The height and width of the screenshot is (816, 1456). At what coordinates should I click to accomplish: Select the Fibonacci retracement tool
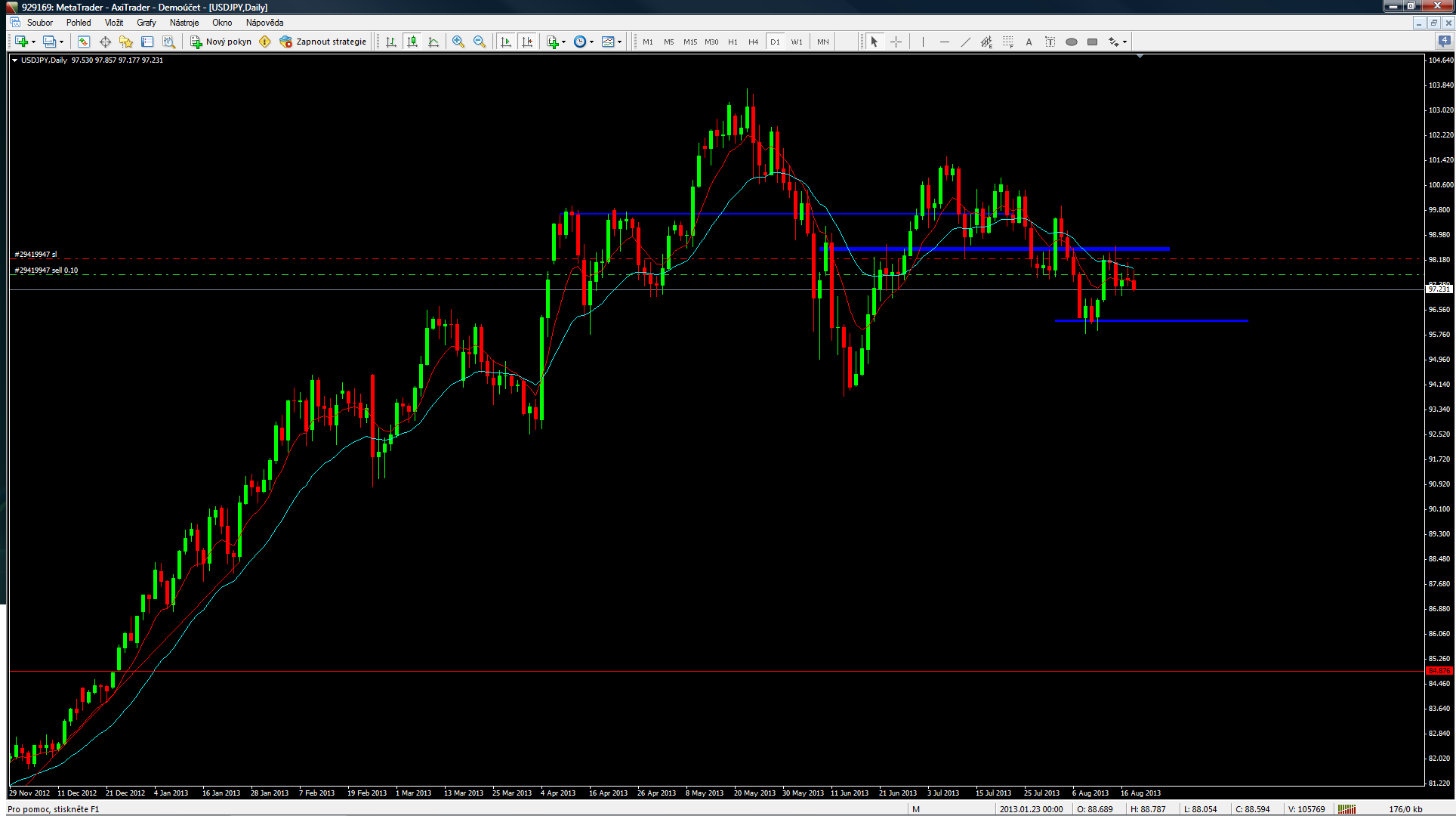point(1007,42)
